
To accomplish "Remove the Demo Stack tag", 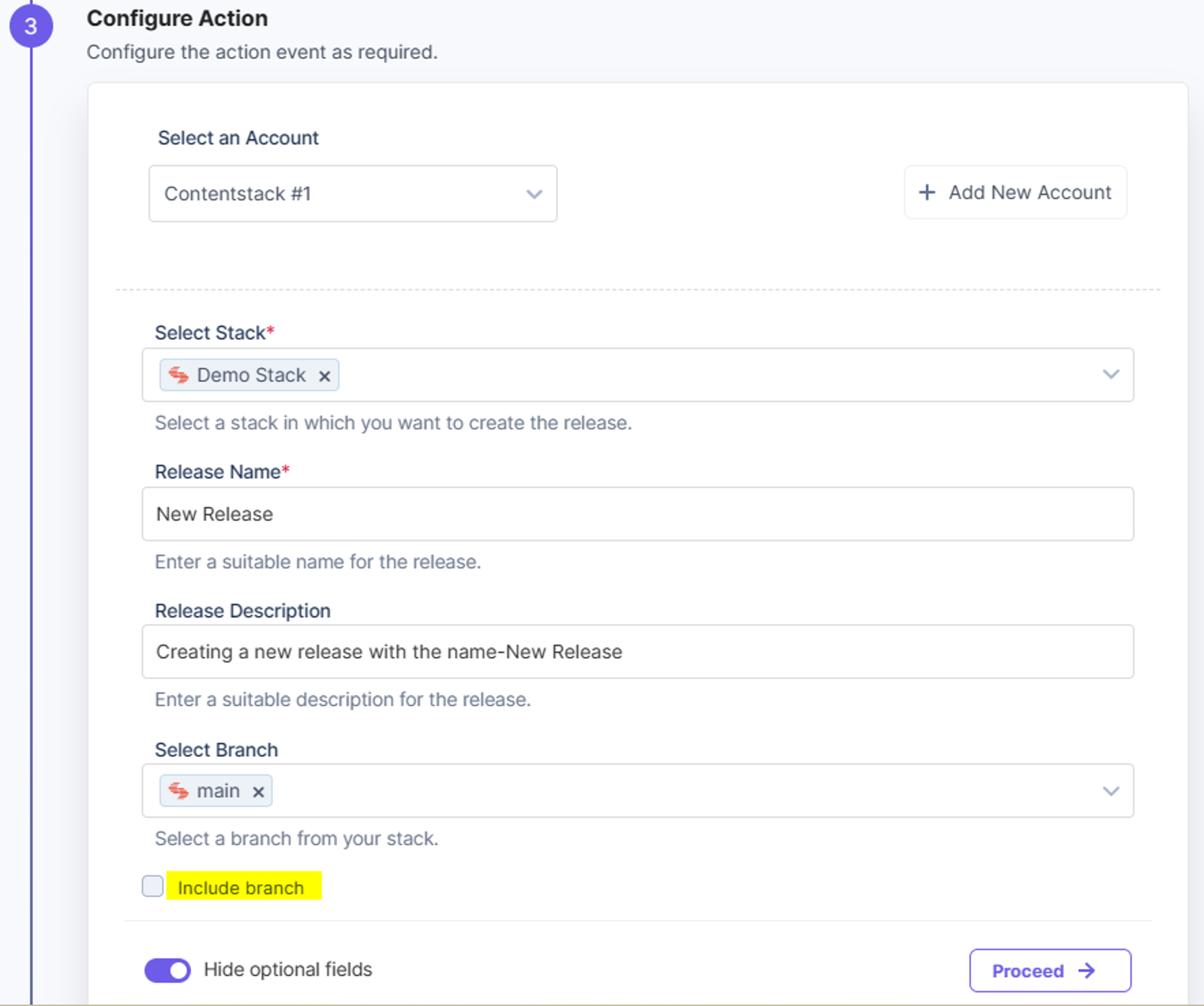I will click(x=325, y=376).
